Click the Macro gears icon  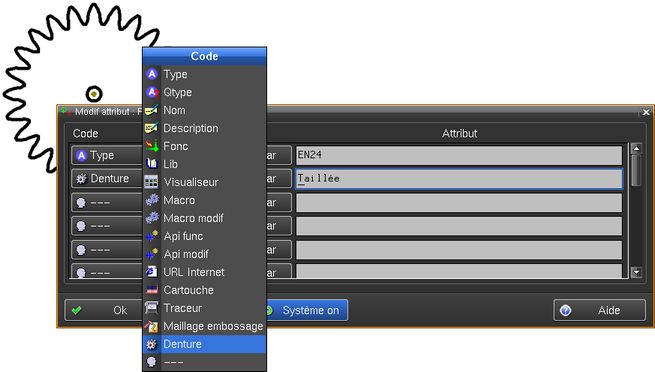[x=152, y=200]
